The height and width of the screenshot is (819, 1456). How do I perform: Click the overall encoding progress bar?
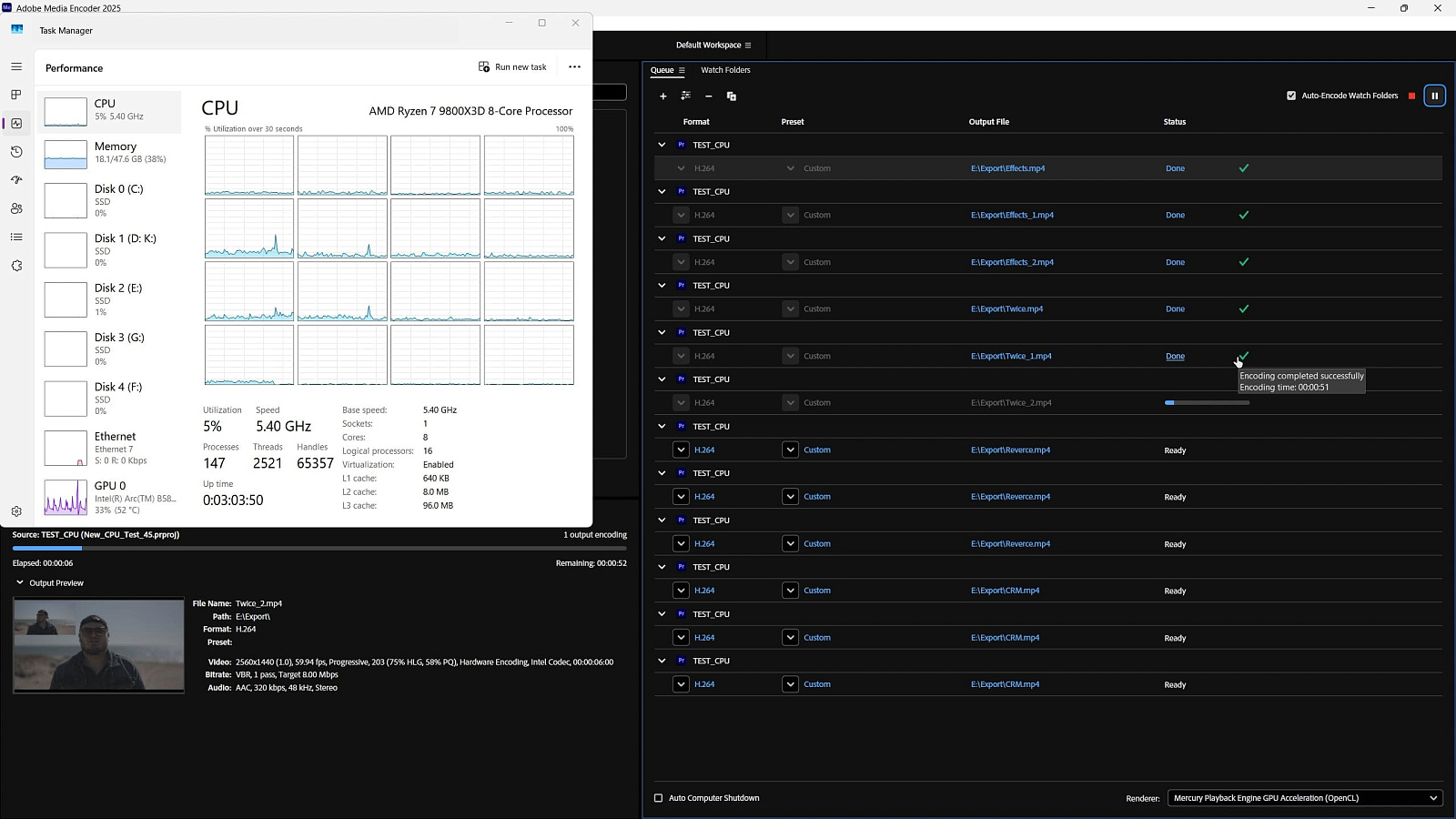coord(319,548)
